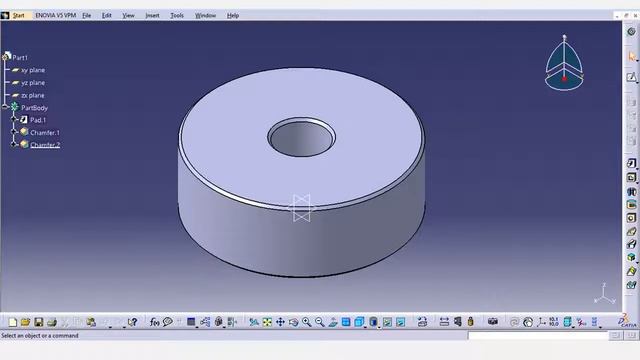Select the Pad tool in right toolbar
This screenshot has height=360, width=640.
point(631,163)
